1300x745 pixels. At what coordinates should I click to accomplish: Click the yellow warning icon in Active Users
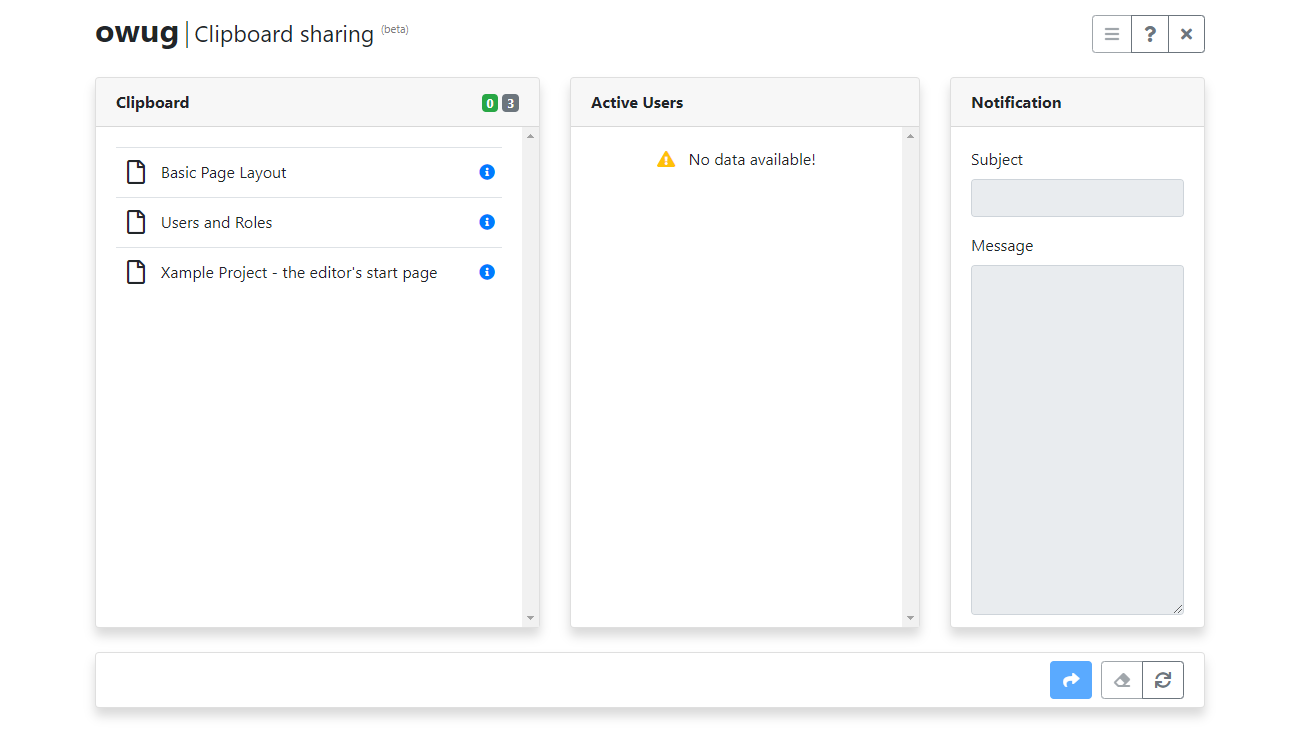(x=666, y=159)
